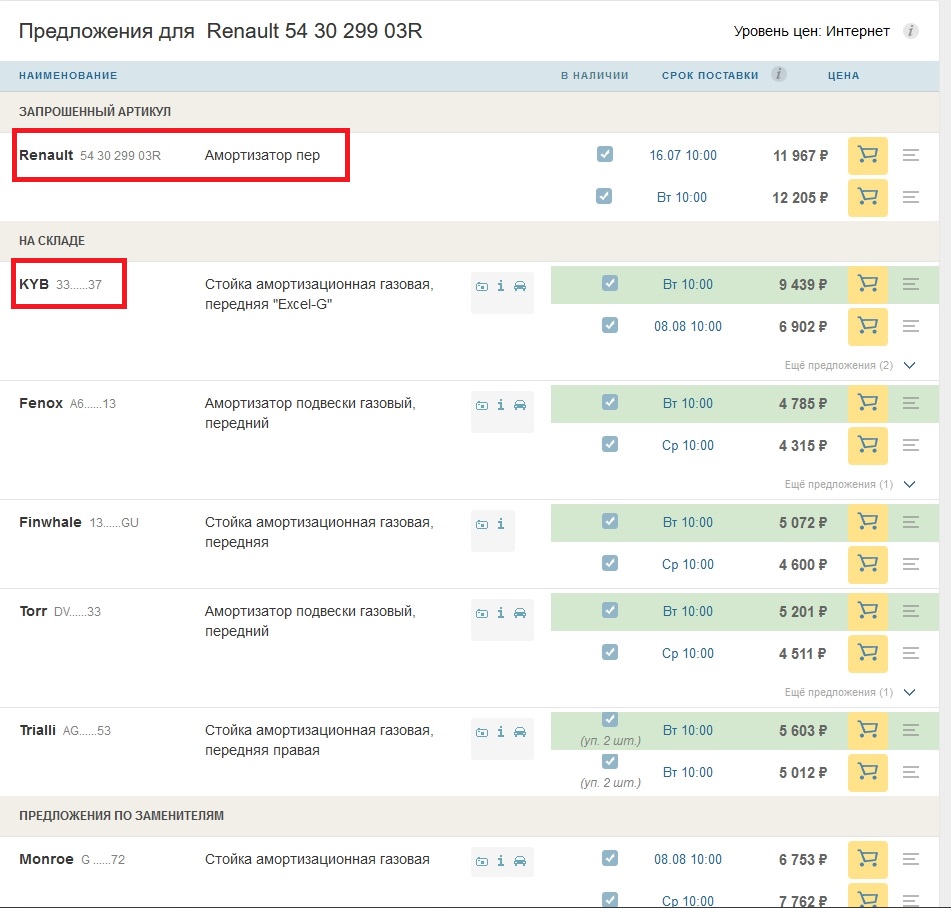Add Finwhale 5 072 ₽ offer to cart

pos(867,522)
